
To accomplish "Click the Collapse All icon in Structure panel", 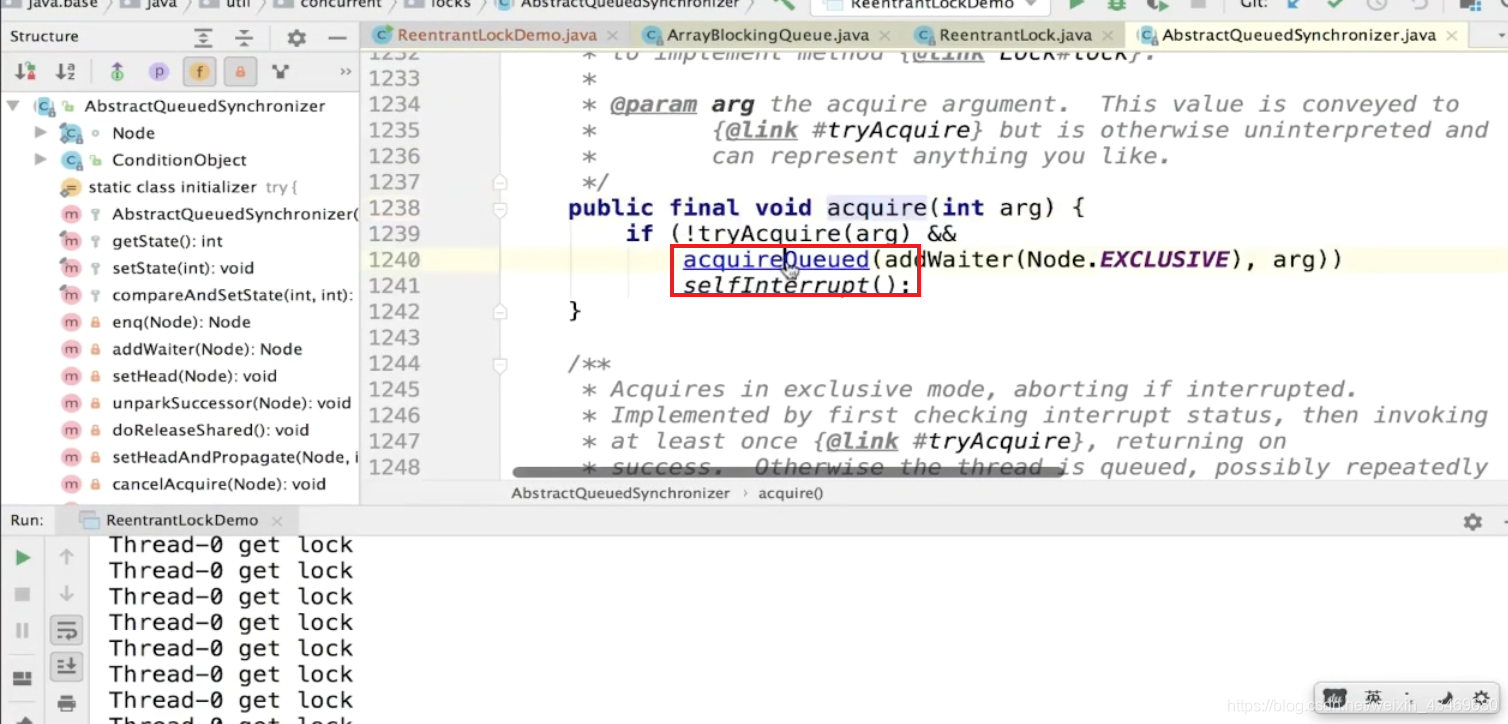I will [x=244, y=38].
